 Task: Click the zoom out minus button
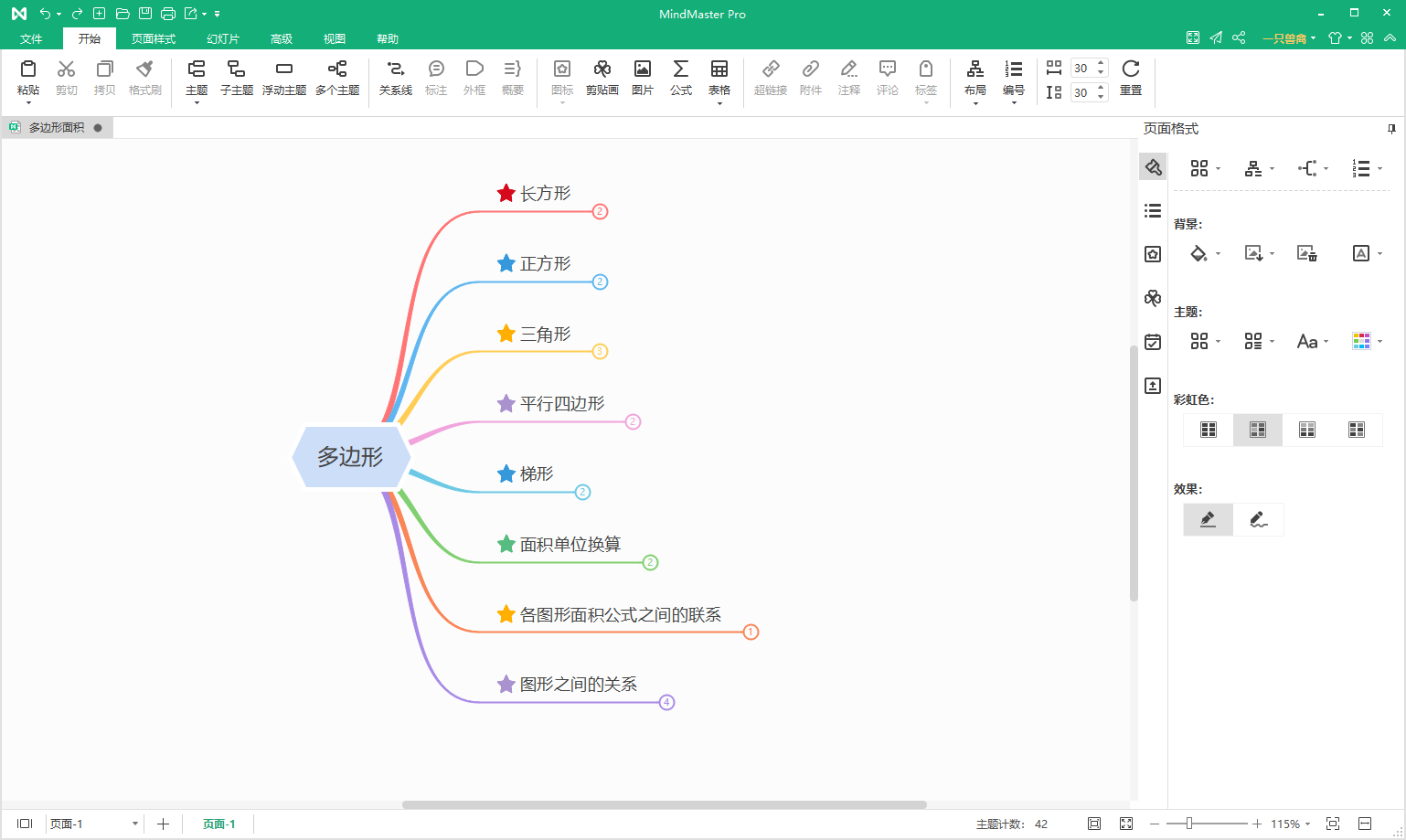pyautogui.click(x=1155, y=824)
